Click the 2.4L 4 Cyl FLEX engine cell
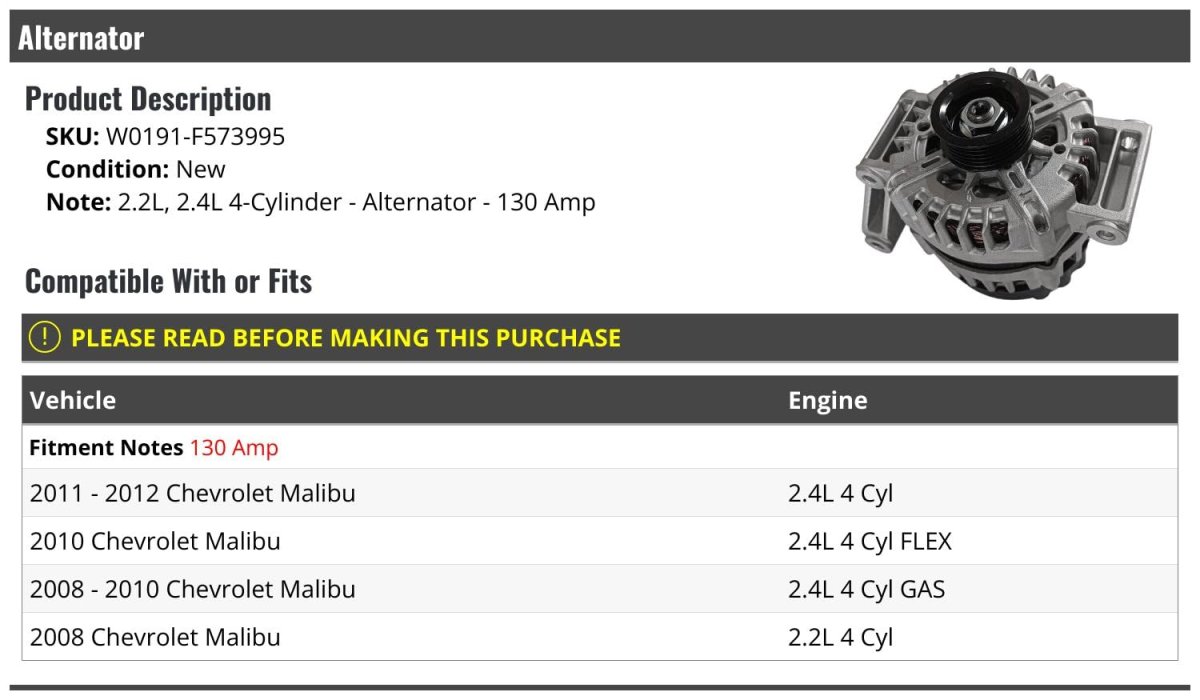Image resolution: width=1200 pixels, height=700 pixels. 870,541
